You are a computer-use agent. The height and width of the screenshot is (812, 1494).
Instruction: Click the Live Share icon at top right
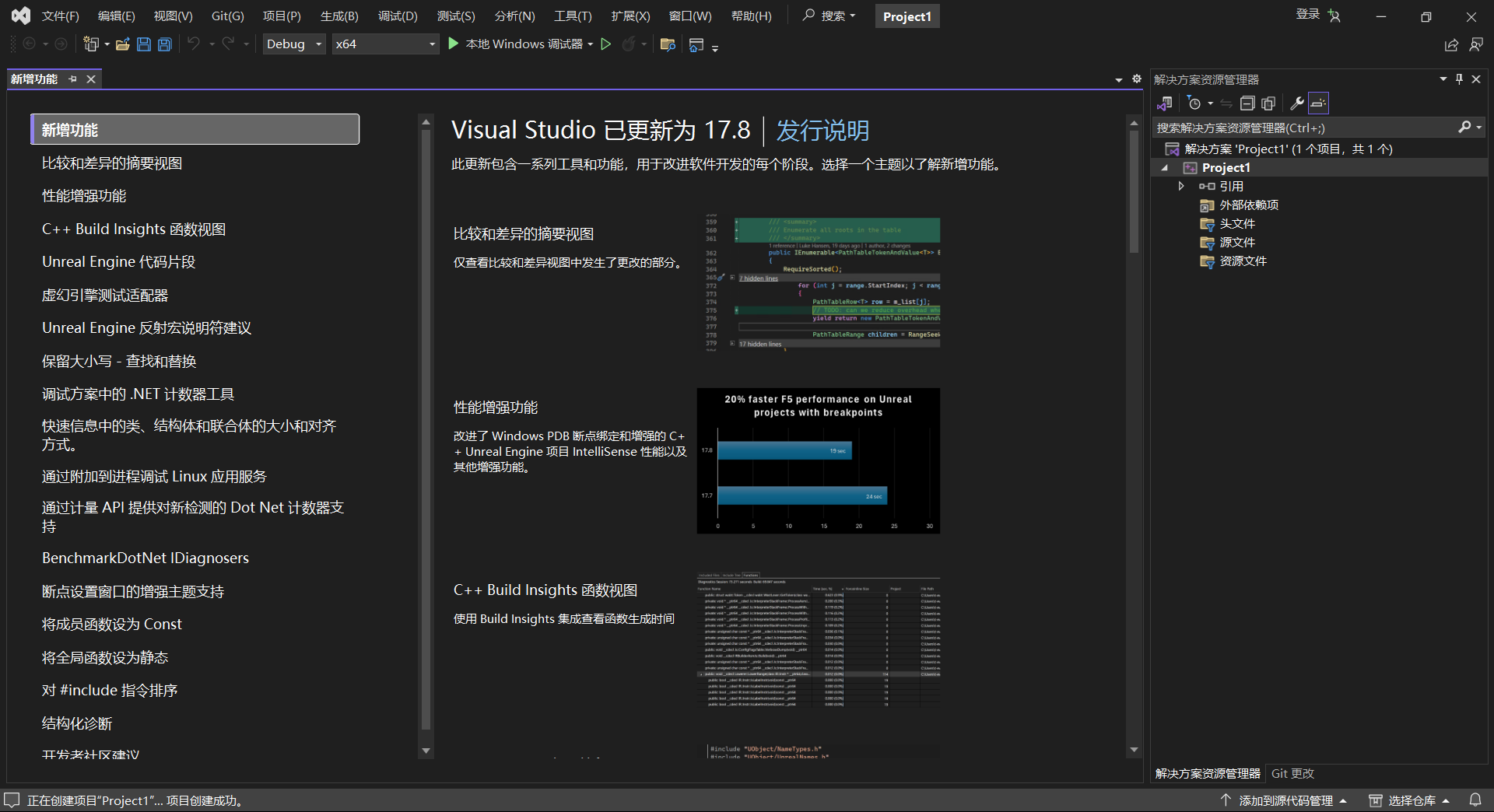click(x=1452, y=45)
